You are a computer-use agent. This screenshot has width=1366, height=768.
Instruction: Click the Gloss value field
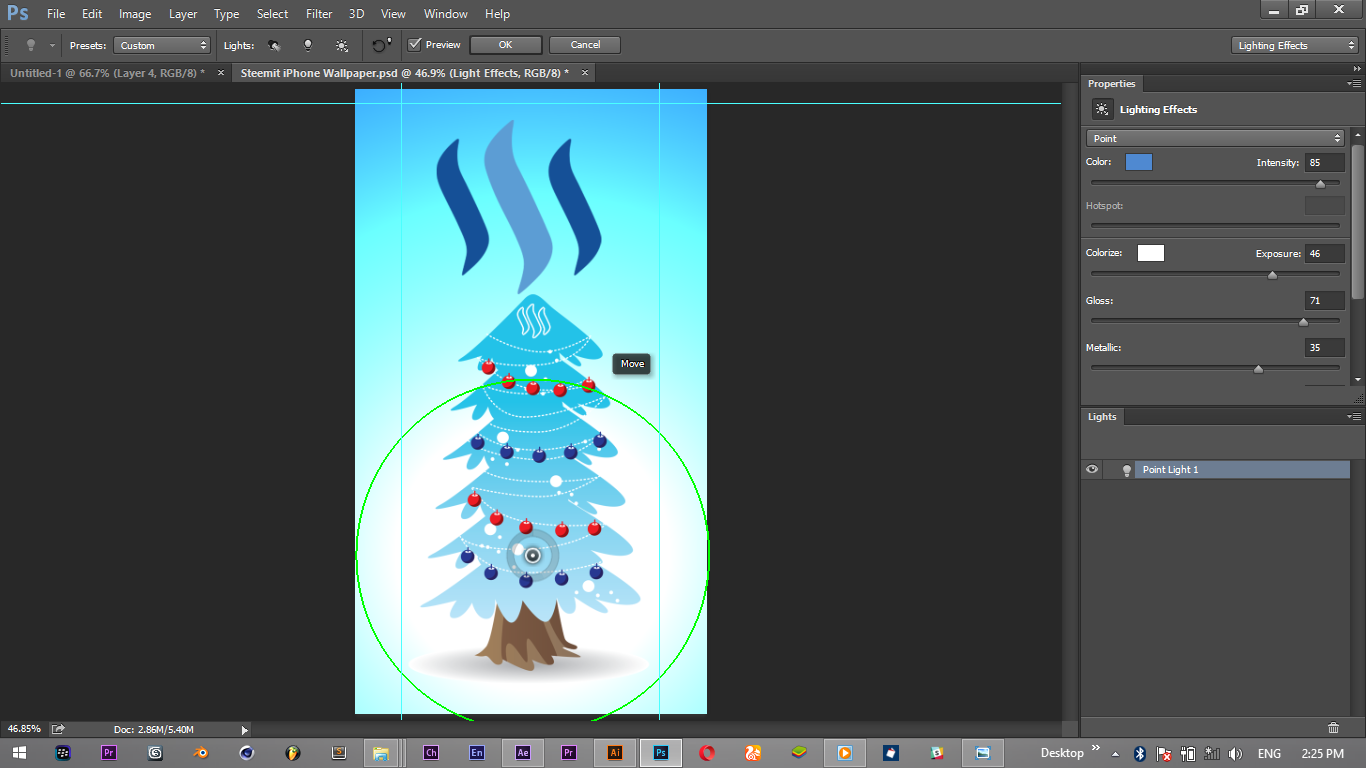(x=1324, y=300)
